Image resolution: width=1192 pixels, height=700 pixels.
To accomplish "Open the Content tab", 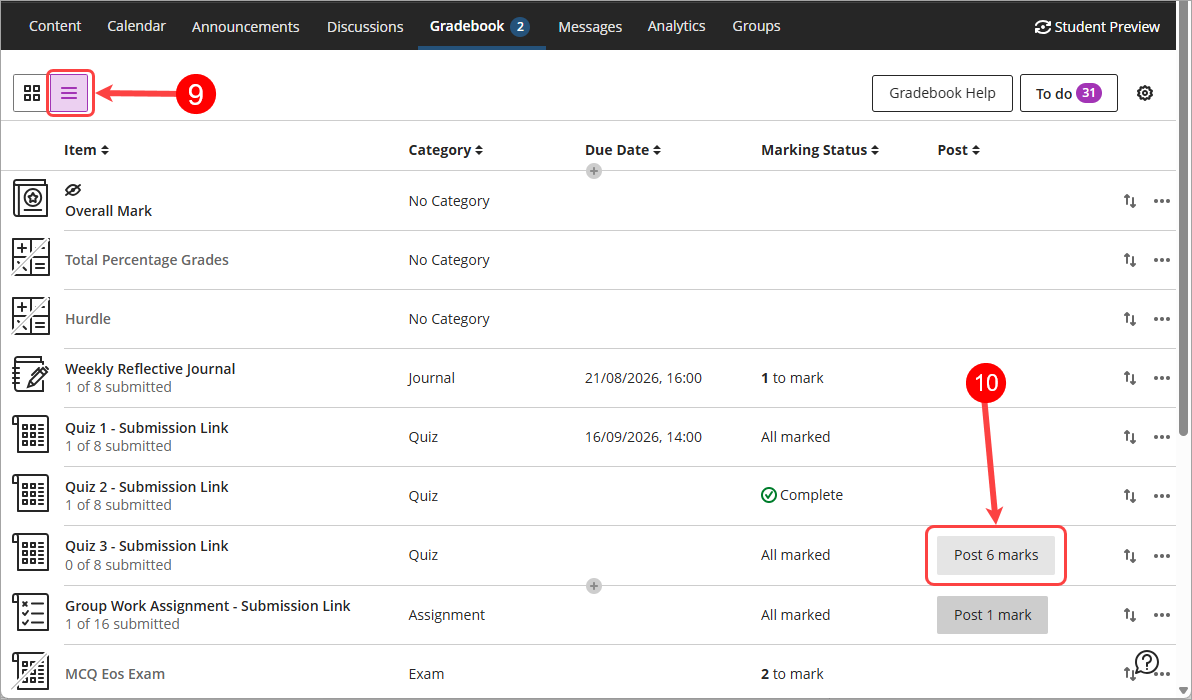I will click(x=55, y=26).
